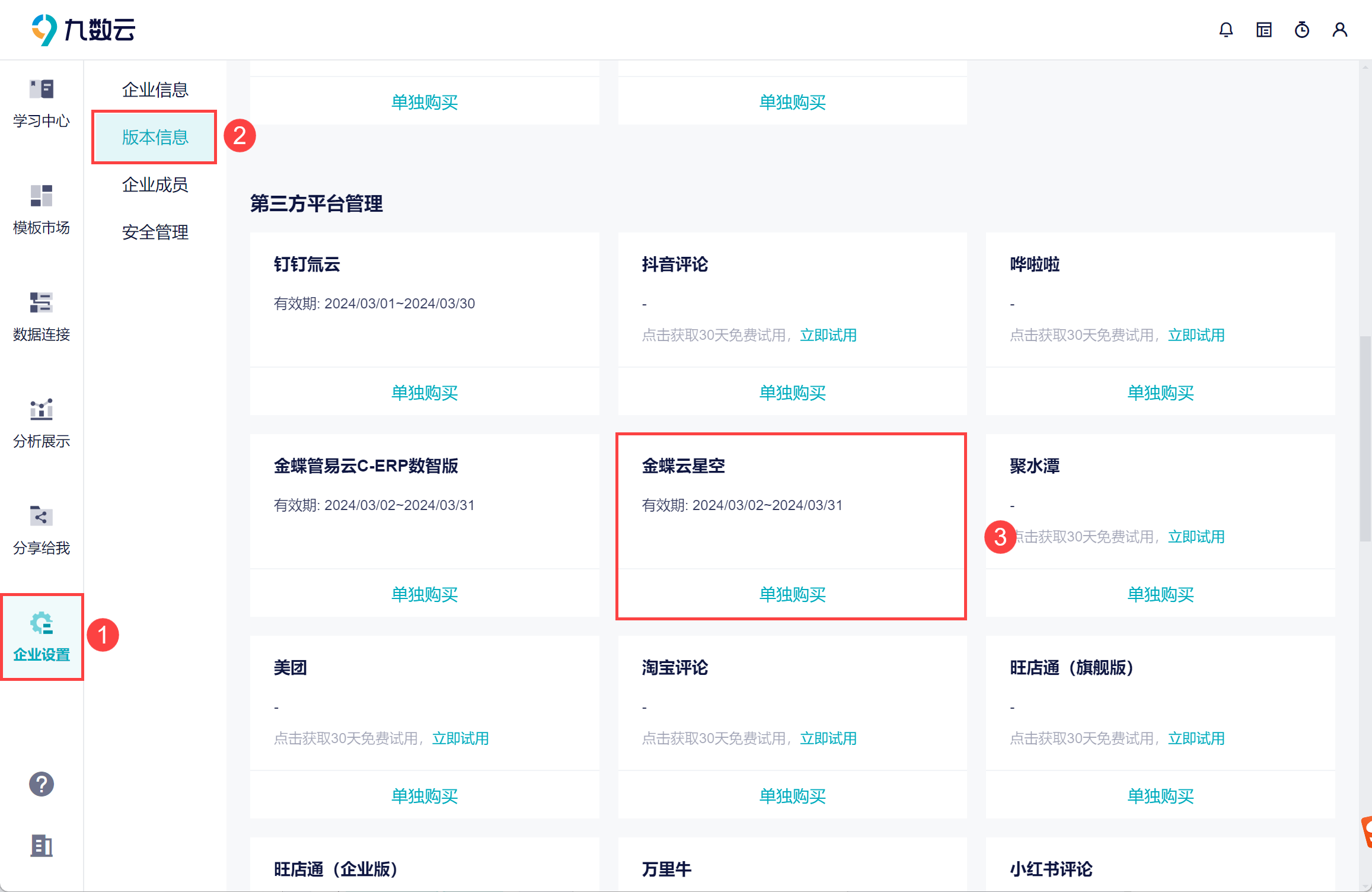Click 立即试用 for 美团
The image size is (1372, 892).
click(x=460, y=738)
